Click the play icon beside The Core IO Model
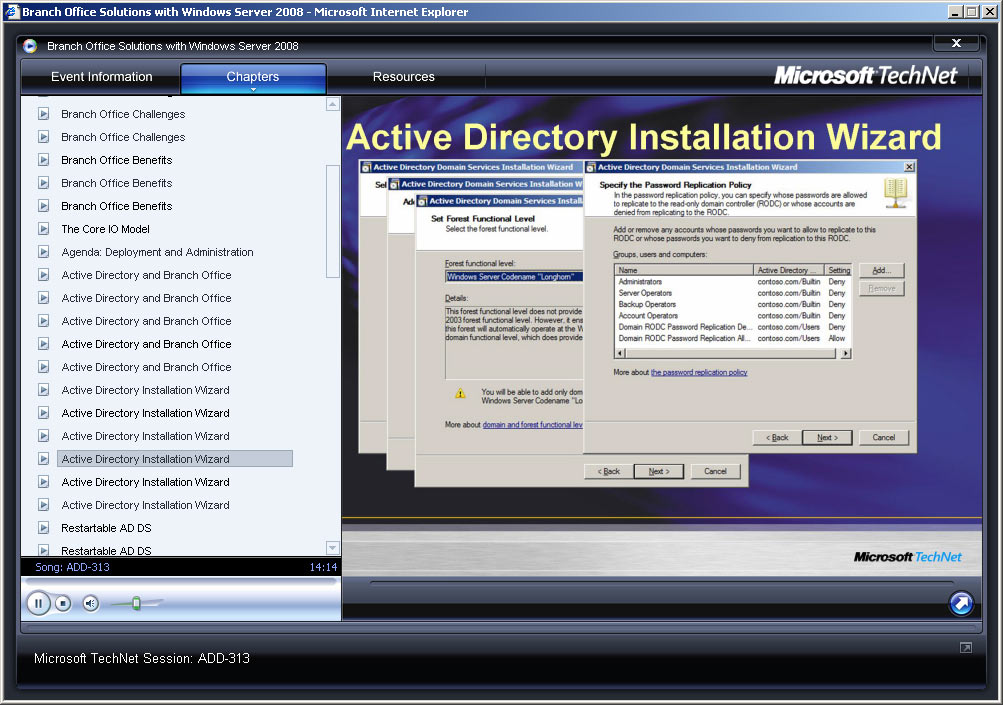 tap(43, 229)
